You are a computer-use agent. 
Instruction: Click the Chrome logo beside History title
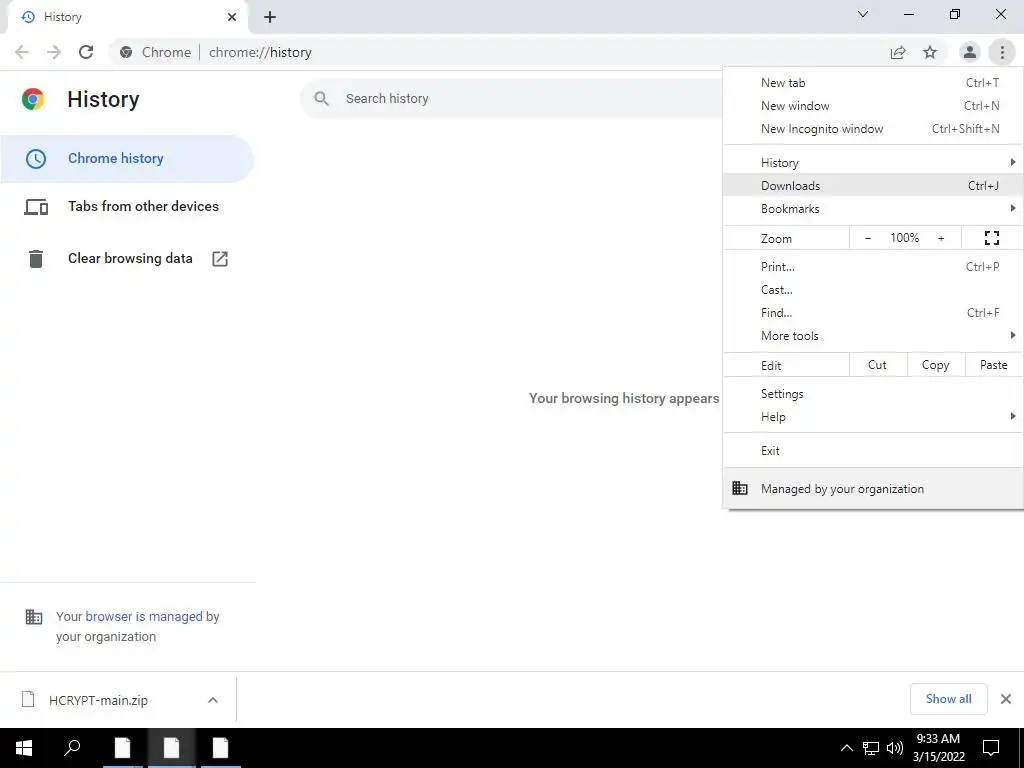[33, 99]
